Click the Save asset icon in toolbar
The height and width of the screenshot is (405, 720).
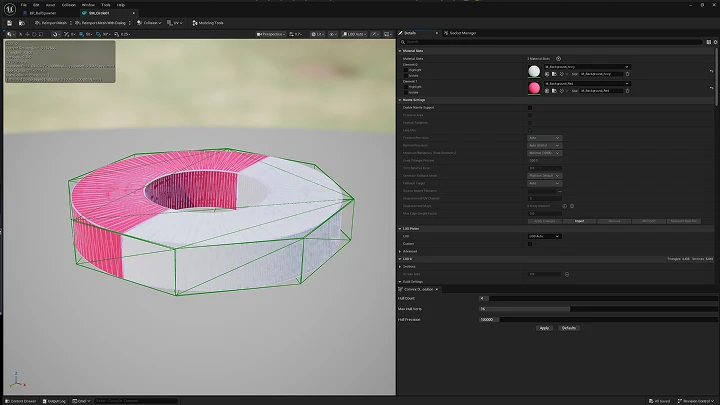pos(10,23)
